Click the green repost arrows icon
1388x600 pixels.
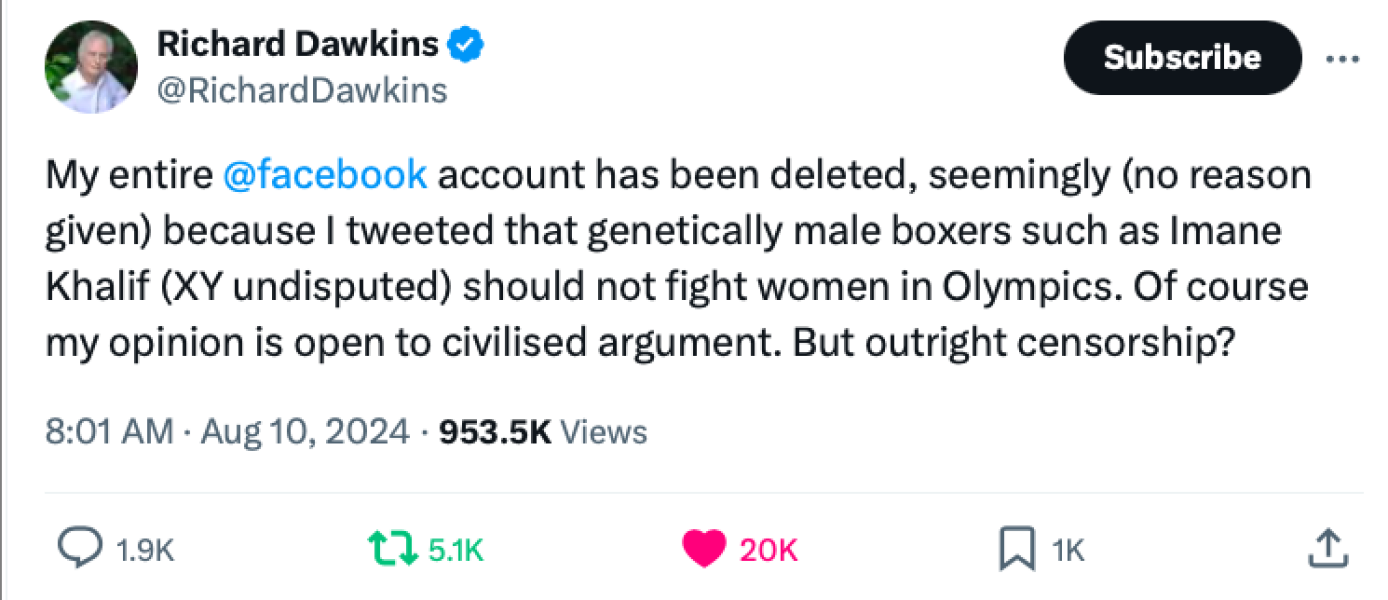[x=394, y=548]
